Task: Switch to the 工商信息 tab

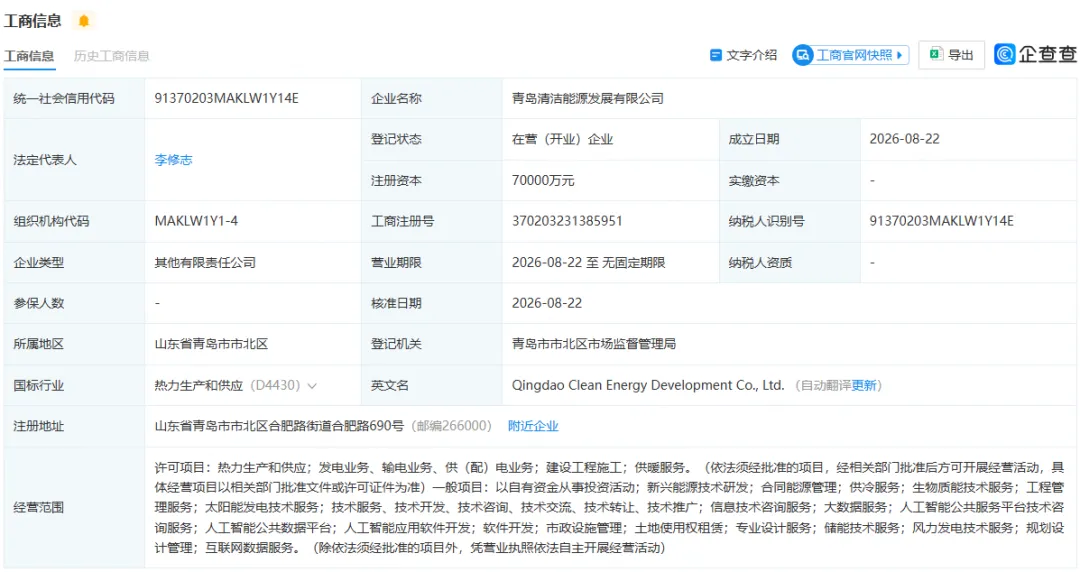Action: (29, 56)
